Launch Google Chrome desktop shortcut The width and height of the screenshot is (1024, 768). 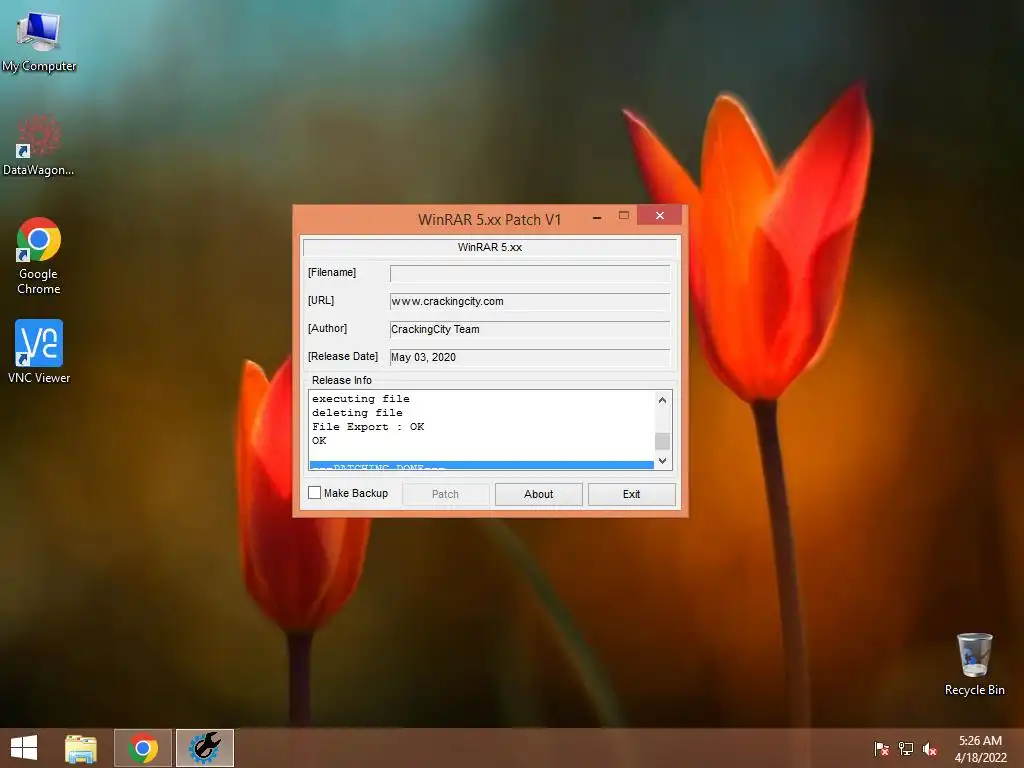tap(39, 256)
